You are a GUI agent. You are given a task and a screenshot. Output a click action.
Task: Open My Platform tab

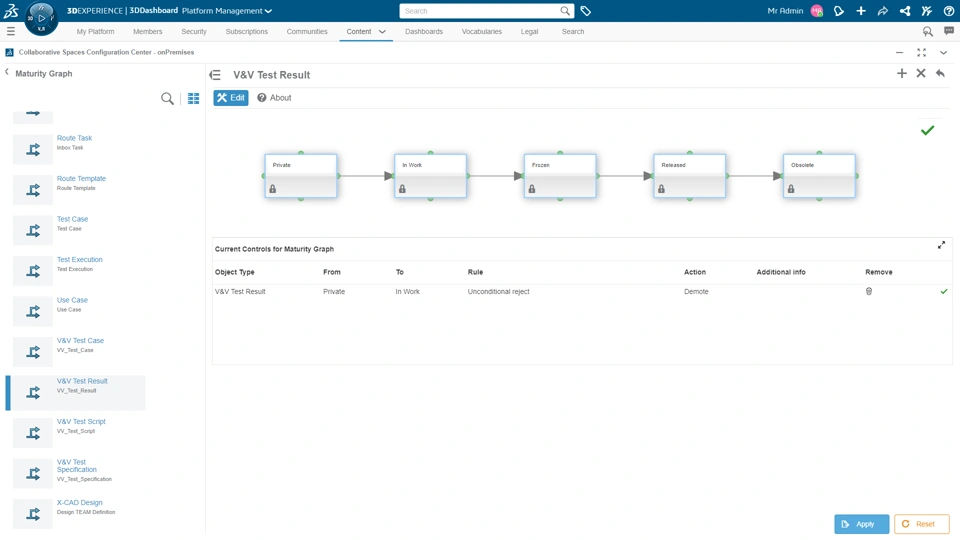pyautogui.click(x=95, y=31)
